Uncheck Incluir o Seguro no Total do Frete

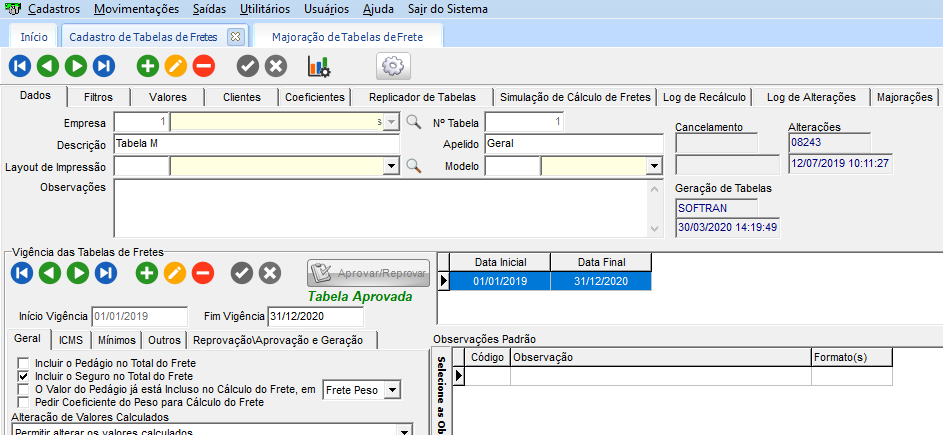coord(23,376)
